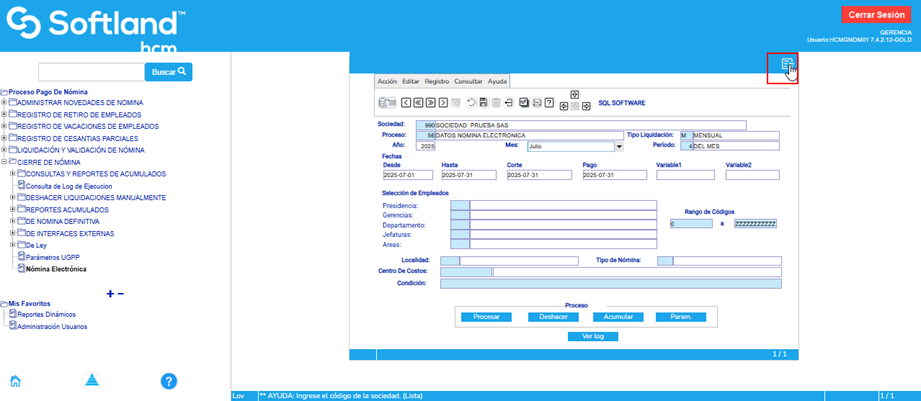Click the Ver log button
Viewport: 921px width, 401px height.
592,336
